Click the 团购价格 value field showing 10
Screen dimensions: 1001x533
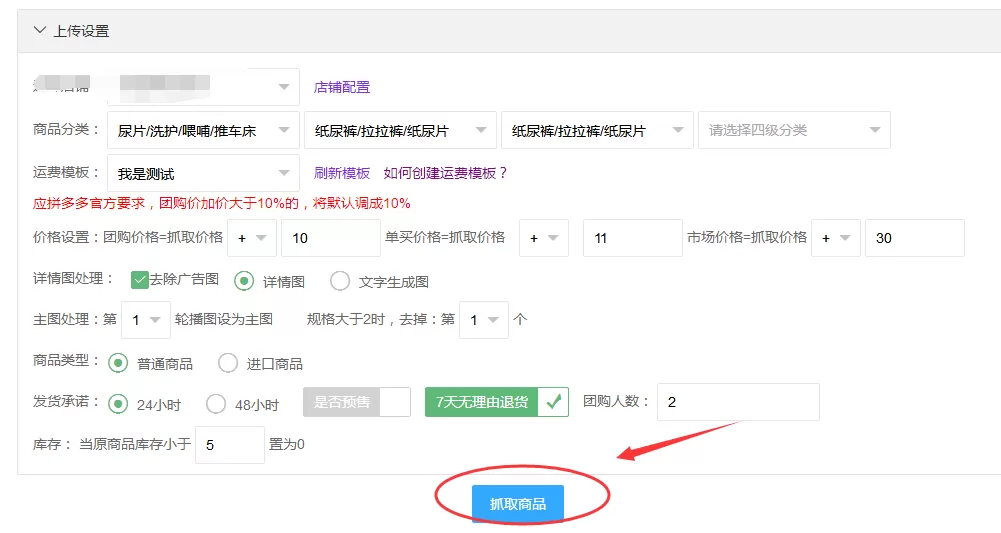331,238
